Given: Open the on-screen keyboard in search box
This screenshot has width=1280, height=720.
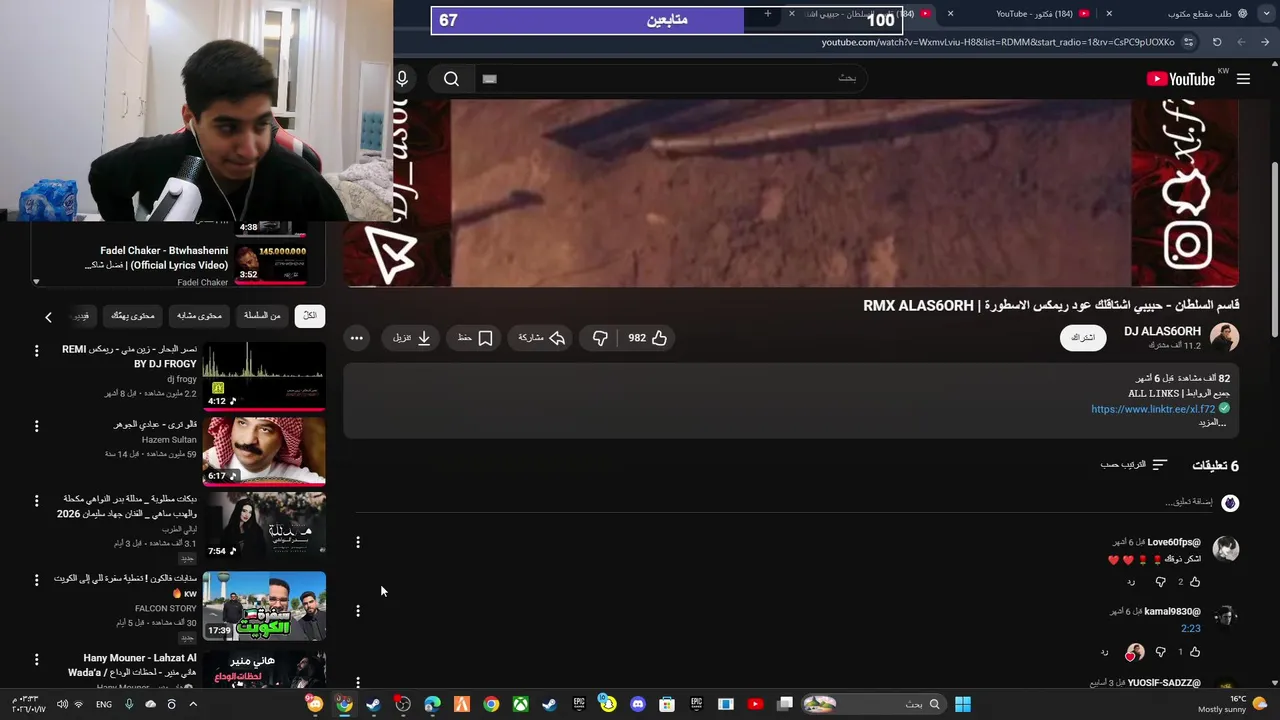Looking at the screenshot, I should (x=489, y=79).
